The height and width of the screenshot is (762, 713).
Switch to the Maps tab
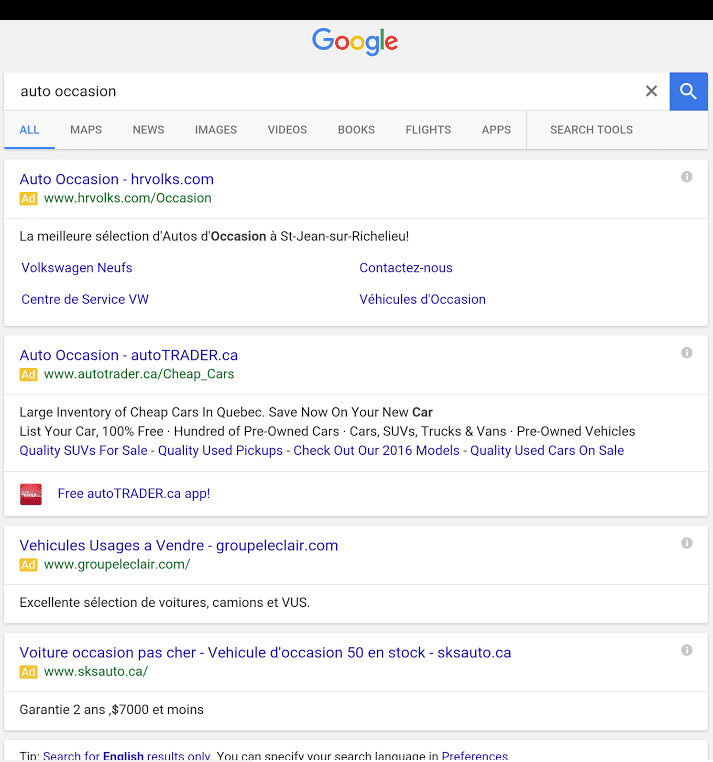pyautogui.click(x=86, y=130)
